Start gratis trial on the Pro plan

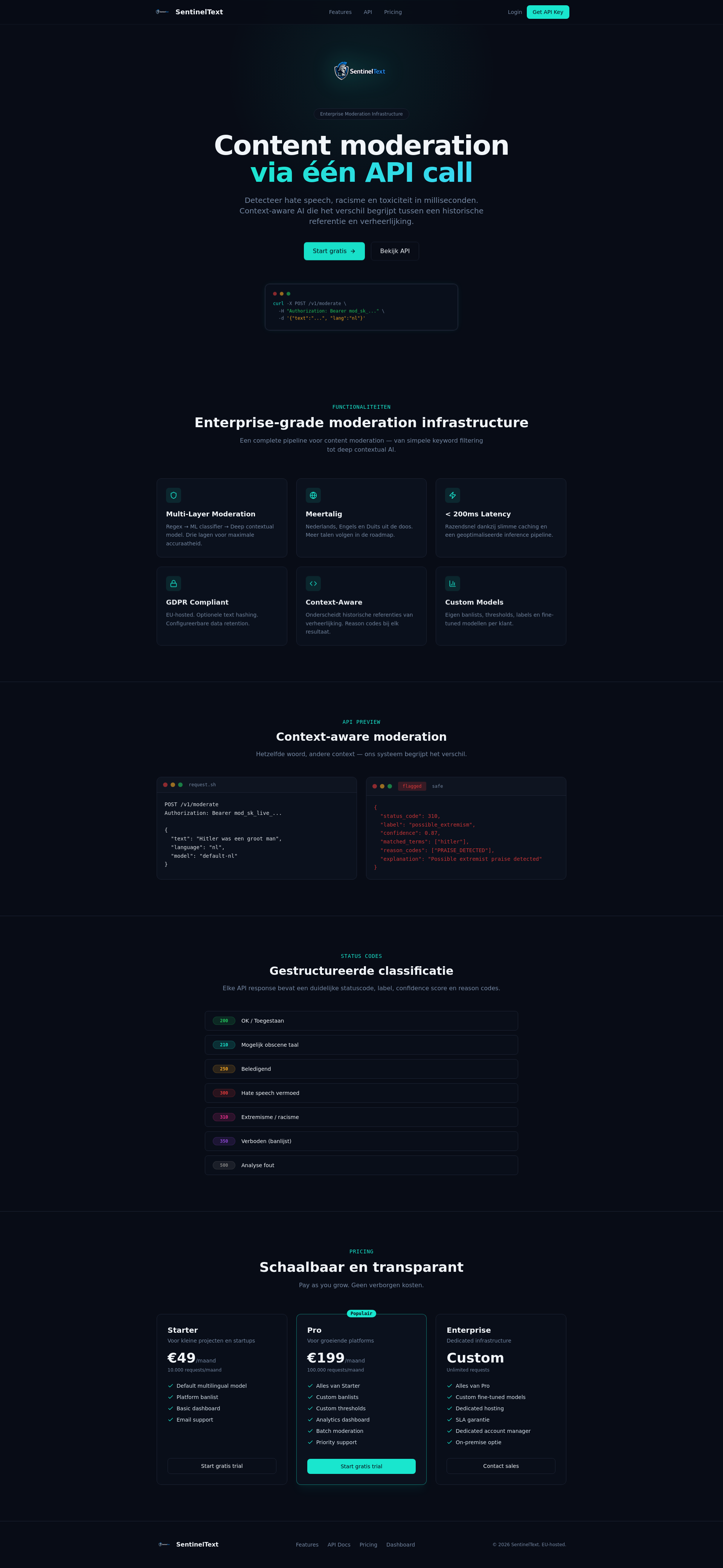pos(361,1466)
